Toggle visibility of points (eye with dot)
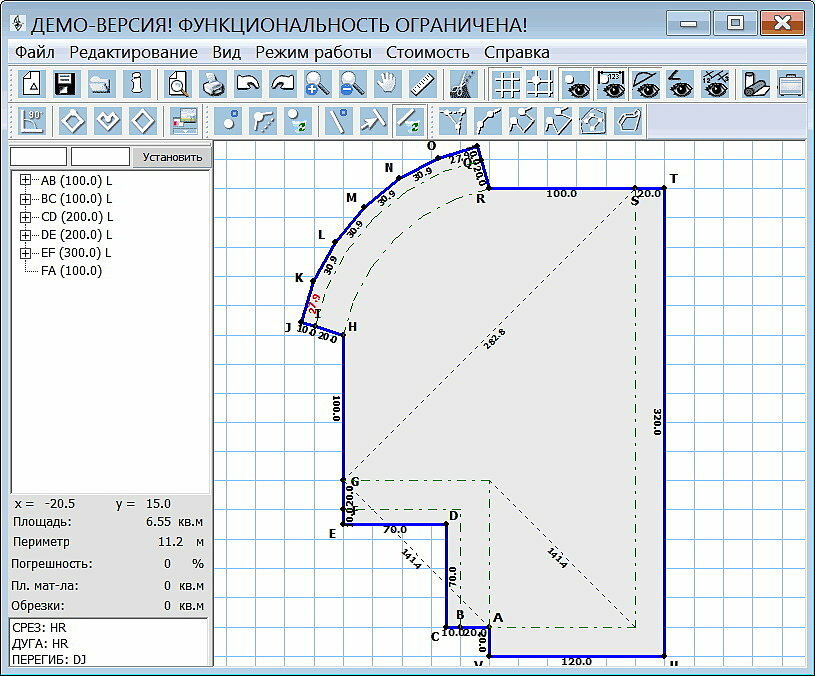The image size is (815, 676). (576, 84)
